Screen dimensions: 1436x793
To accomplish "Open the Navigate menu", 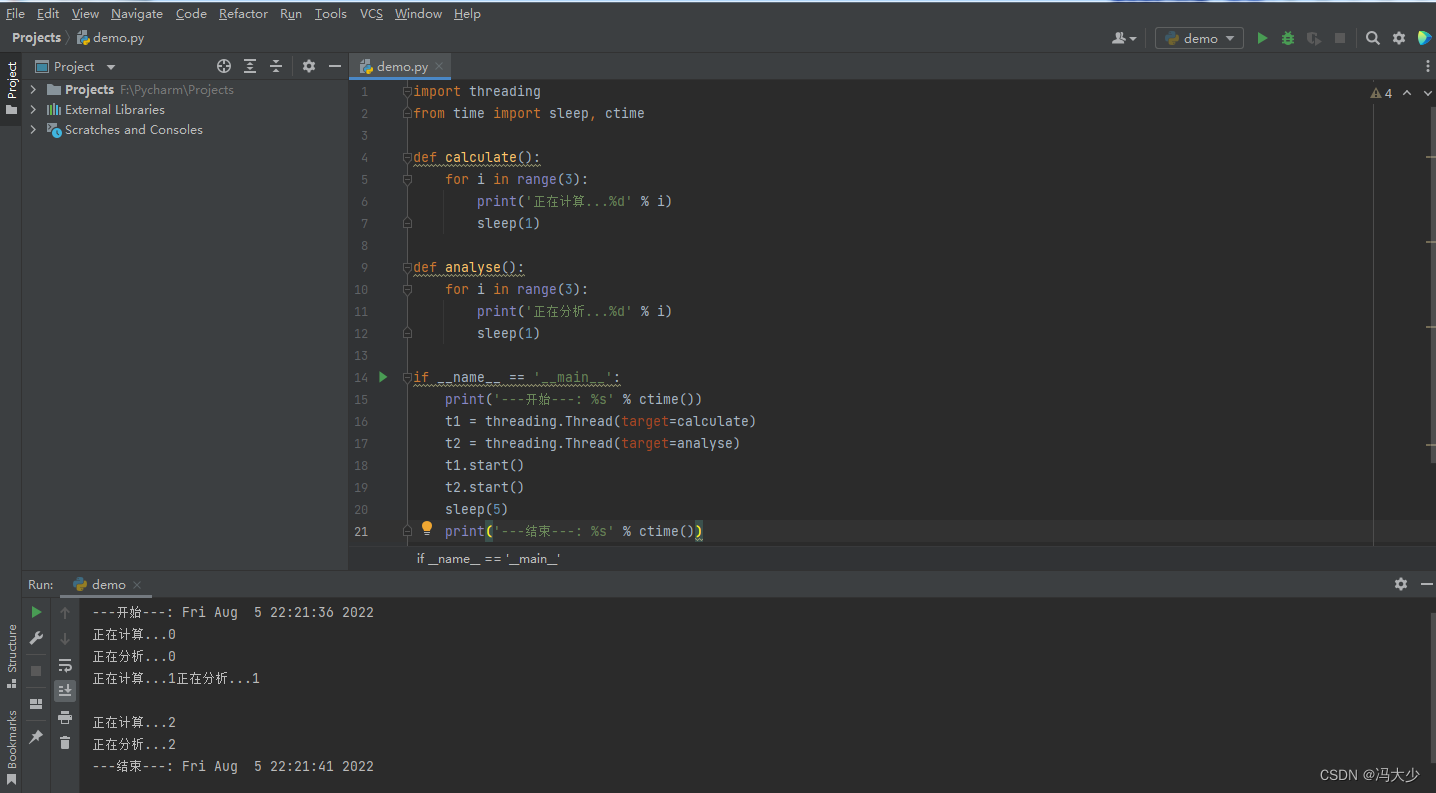I will pyautogui.click(x=137, y=13).
